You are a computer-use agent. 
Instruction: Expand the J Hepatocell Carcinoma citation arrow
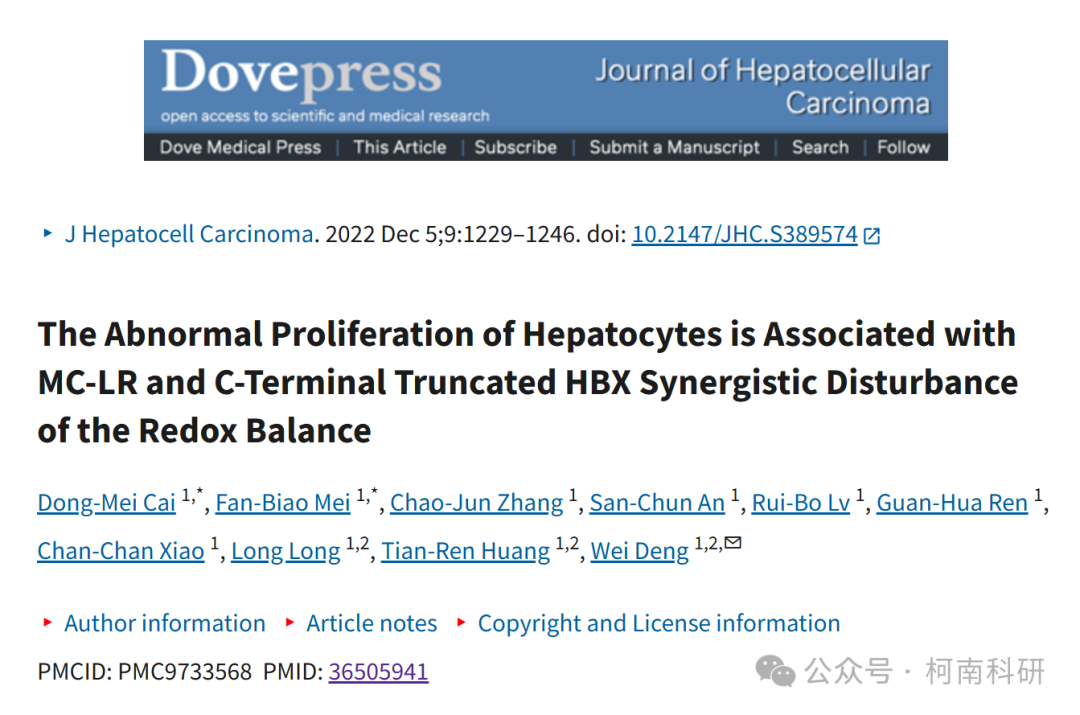tap(48, 234)
